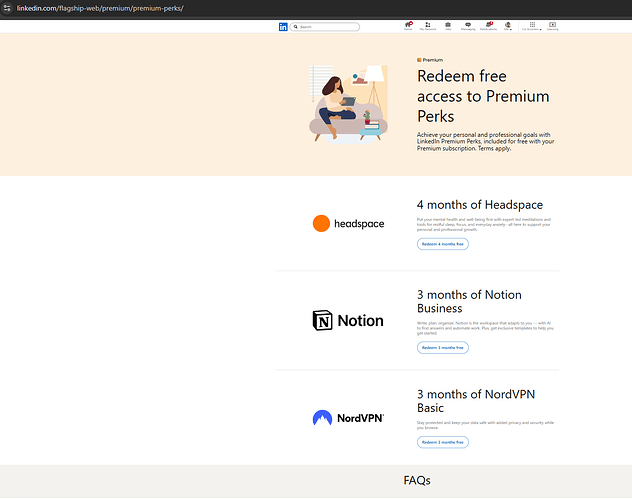632x499 pixels.
Task: Click the site info icon in address bar
Action: (x=7, y=8)
